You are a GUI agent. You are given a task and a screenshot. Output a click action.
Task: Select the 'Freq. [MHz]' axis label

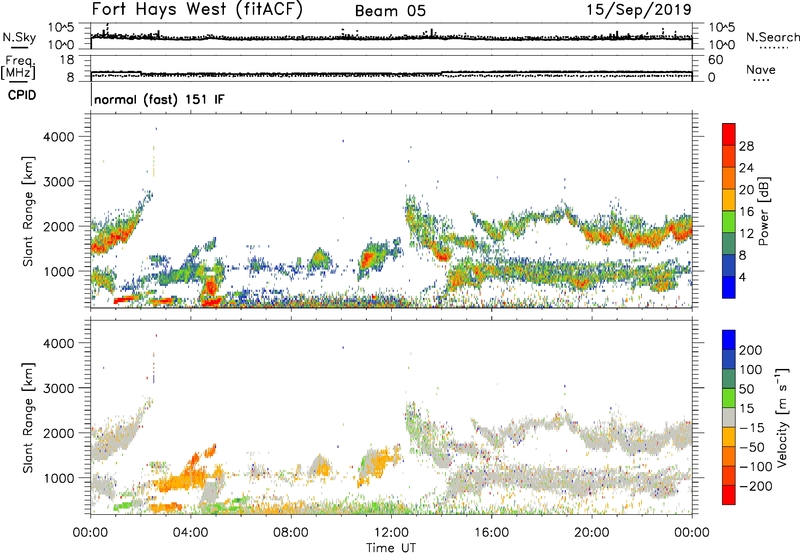coord(18,67)
